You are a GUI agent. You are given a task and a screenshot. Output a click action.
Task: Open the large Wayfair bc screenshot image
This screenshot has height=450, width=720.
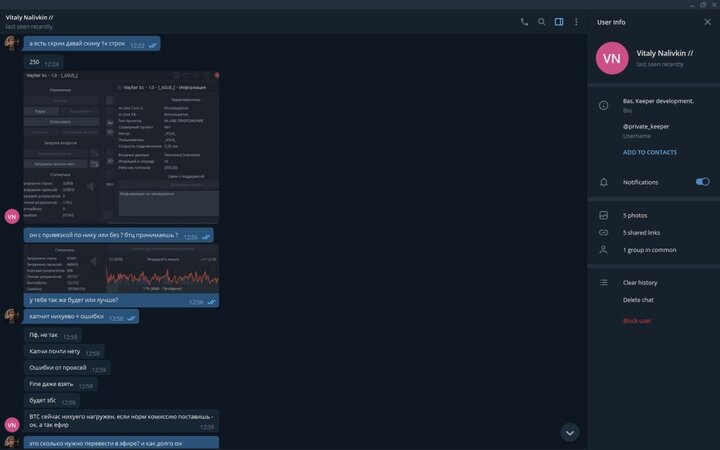(121, 145)
